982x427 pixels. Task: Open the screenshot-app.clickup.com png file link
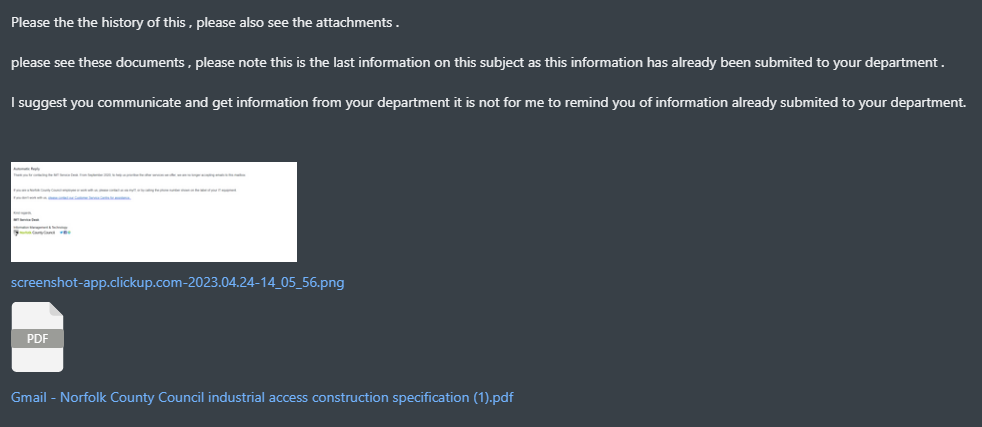coord(177,282)
